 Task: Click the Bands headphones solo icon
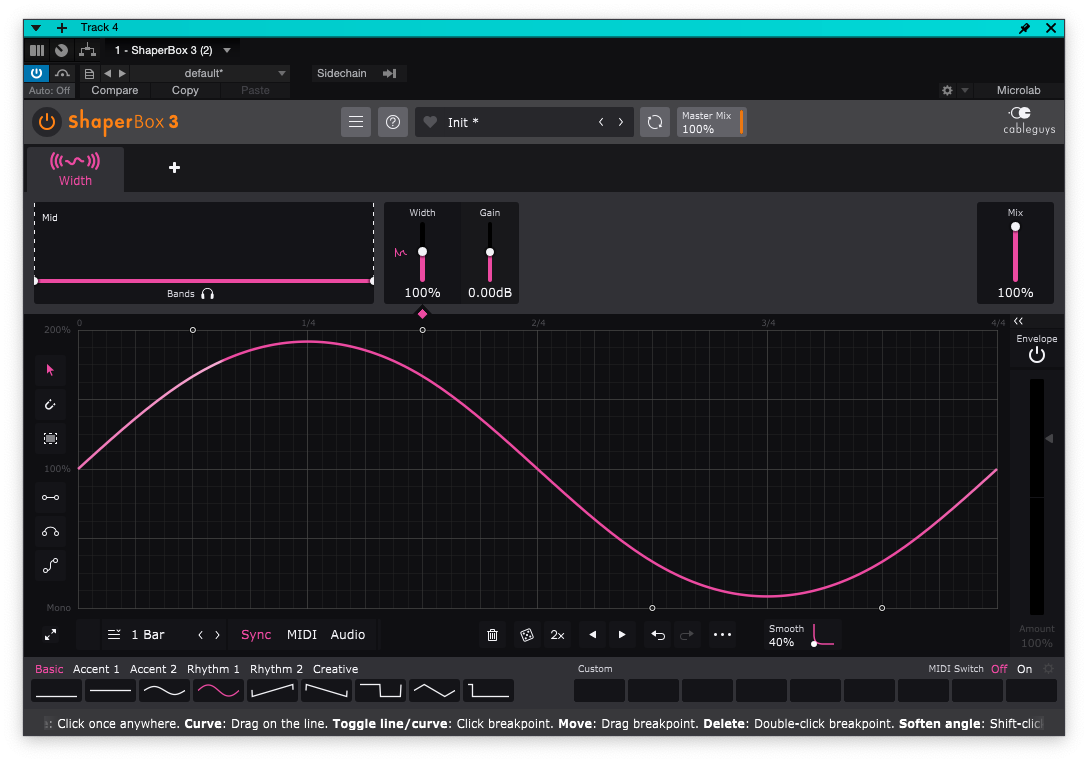(x=207, y=294)
